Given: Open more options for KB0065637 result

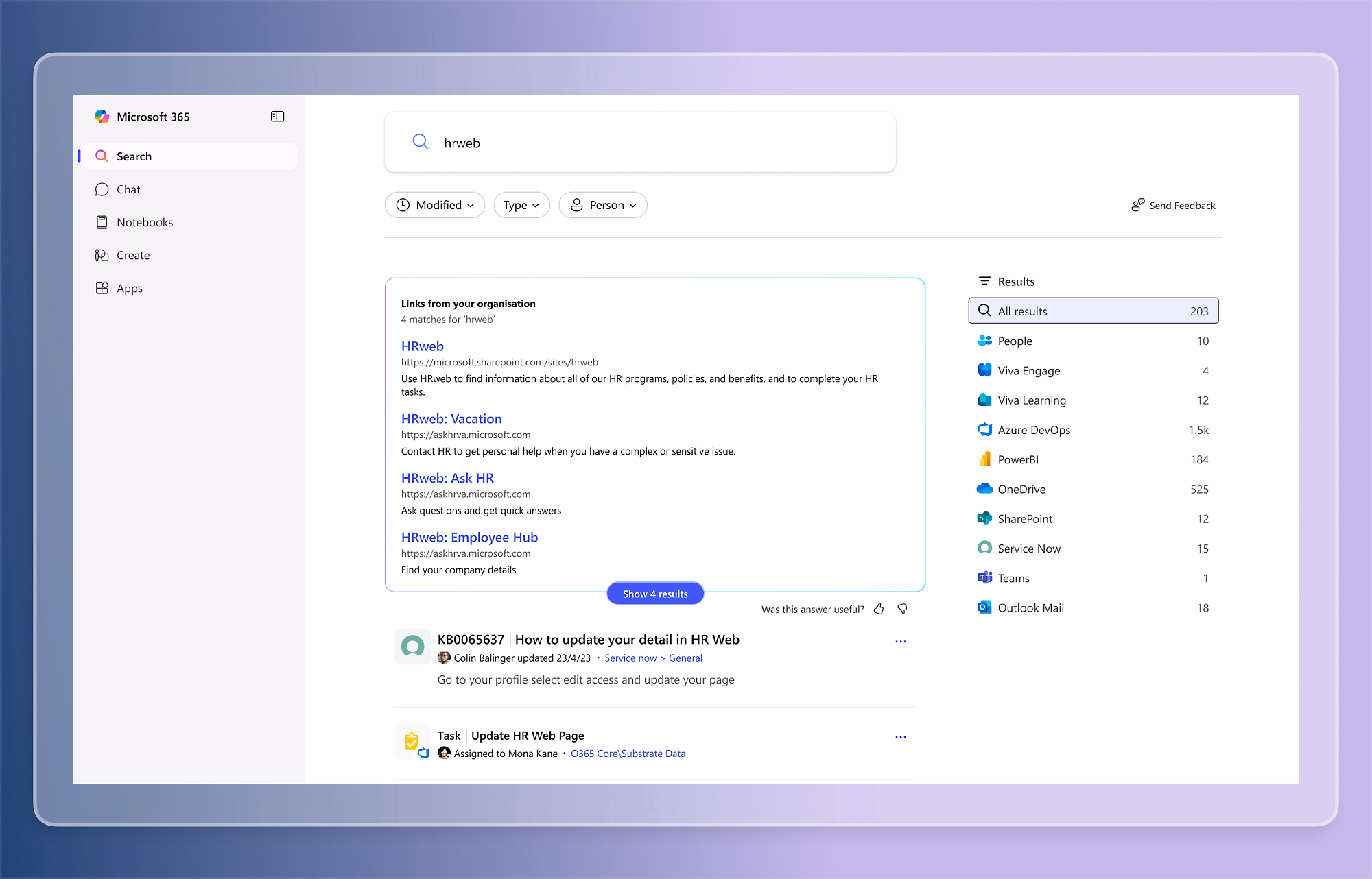Looking at the screenshot, I should [x=900, y=642].
